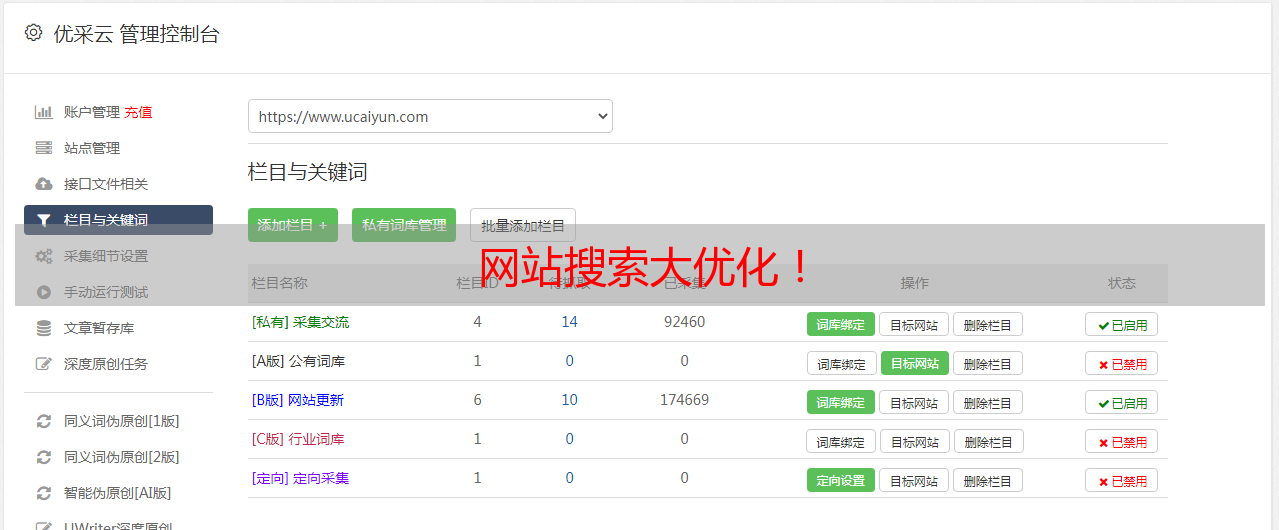Click the 添加栏目 + button
The height and width of the screenshot is (530, 1279).
click(x=293, y=225)
